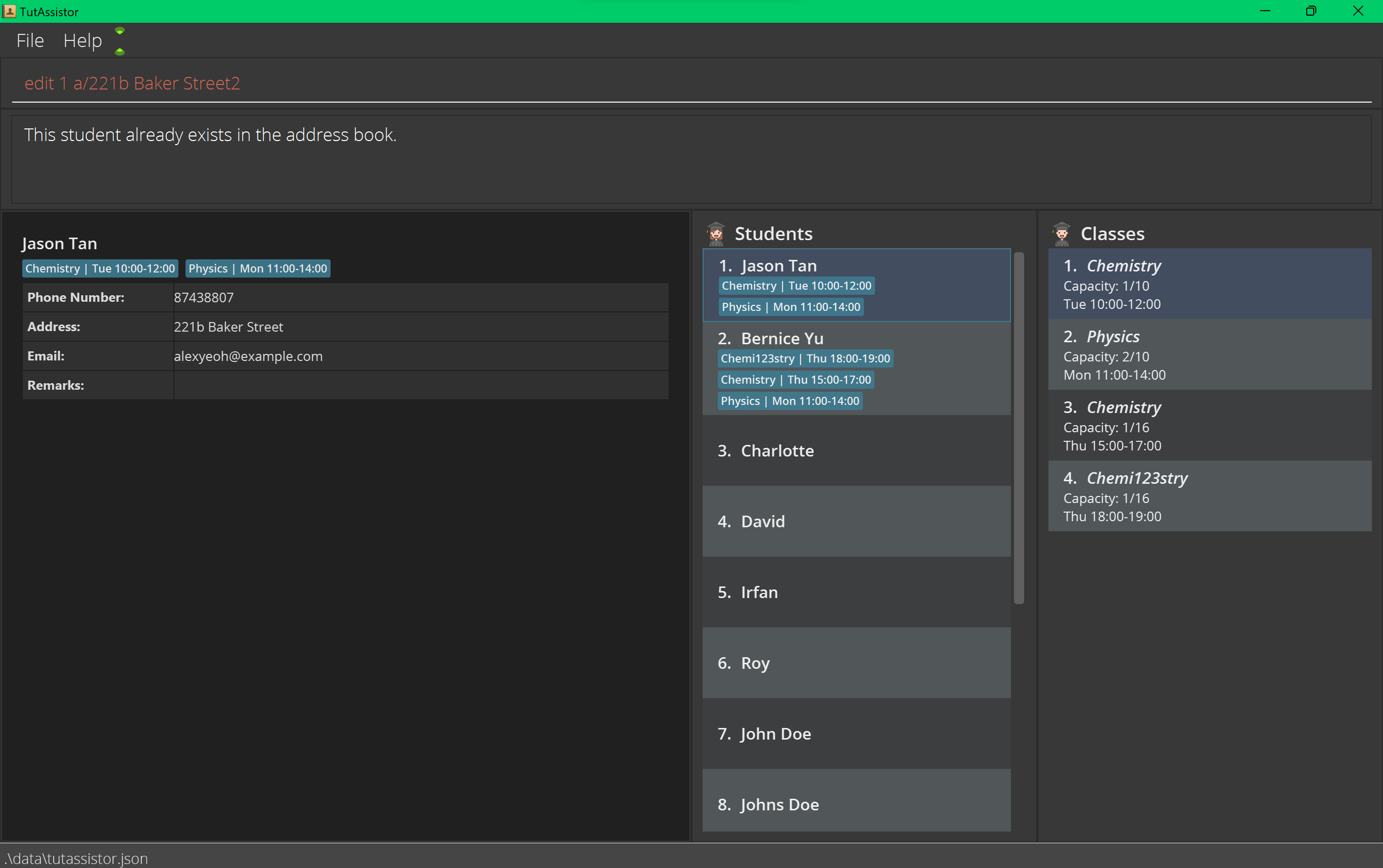Open the Help menu

(x=82, y=41)
